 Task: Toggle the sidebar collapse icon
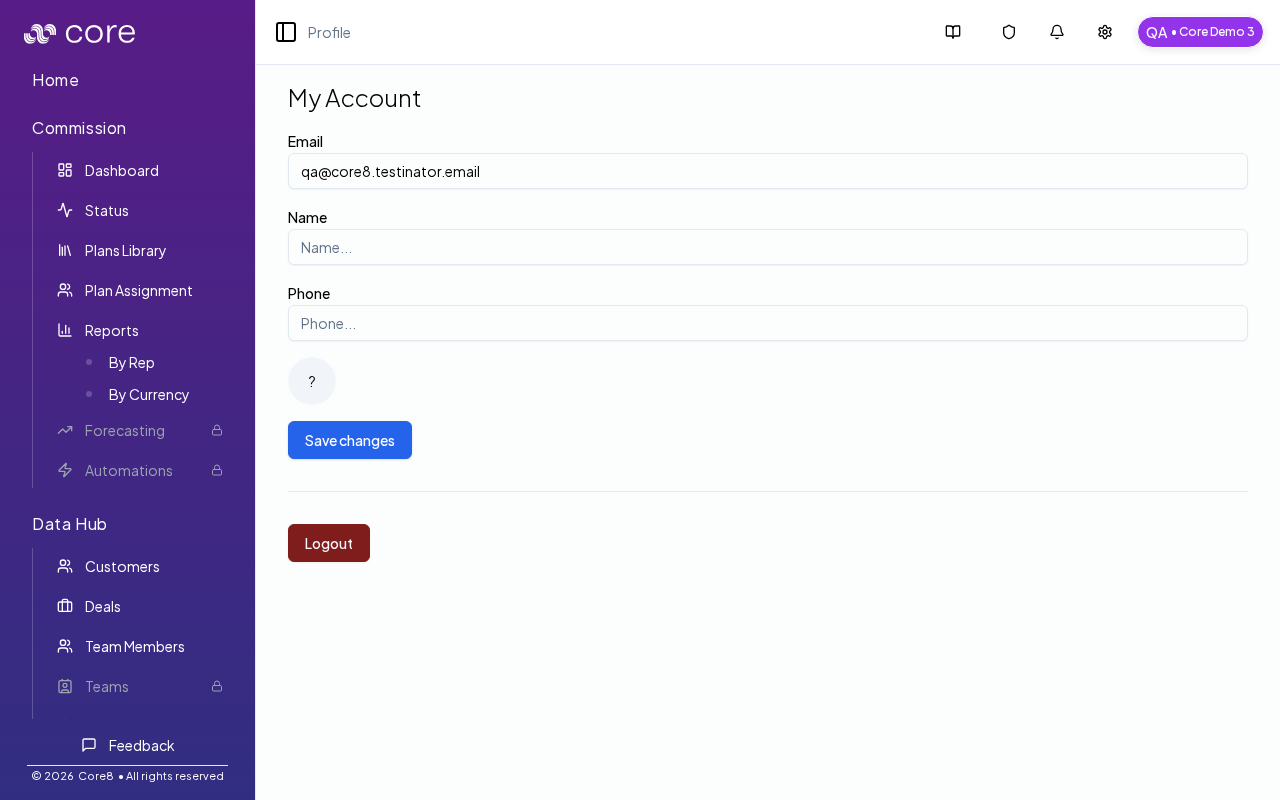[x=286, y=32]
